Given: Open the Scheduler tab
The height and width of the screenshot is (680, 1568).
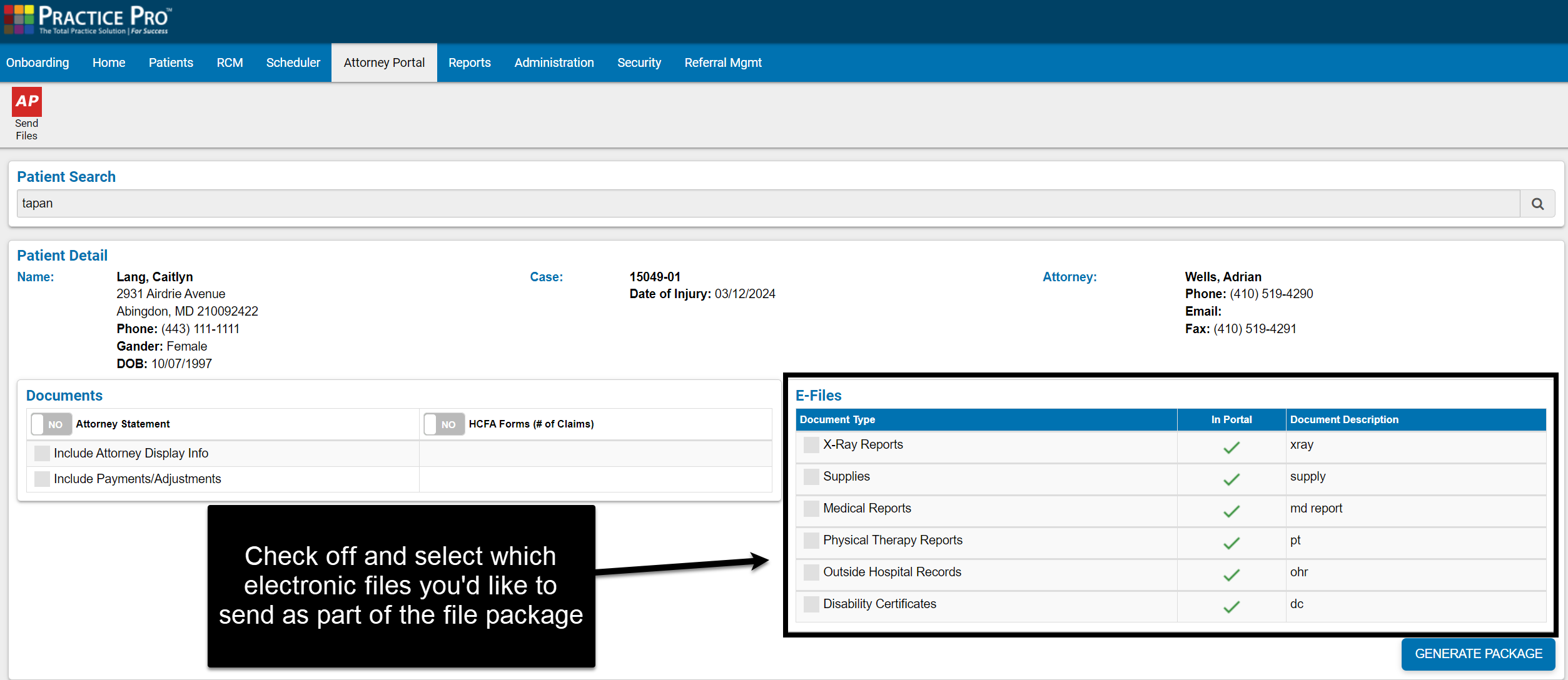Looking at the screenshot, I should click(293, 62).
